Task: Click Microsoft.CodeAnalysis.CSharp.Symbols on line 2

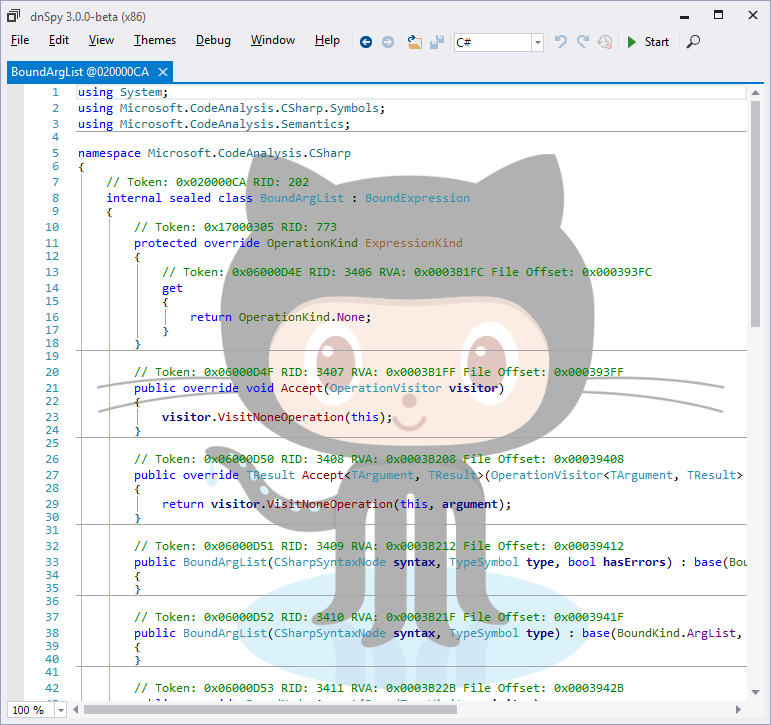Action: click(x=249, y=108)
